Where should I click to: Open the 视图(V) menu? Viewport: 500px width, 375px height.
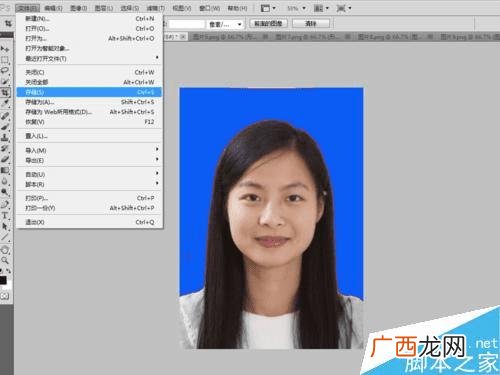(x=182, y=8)
